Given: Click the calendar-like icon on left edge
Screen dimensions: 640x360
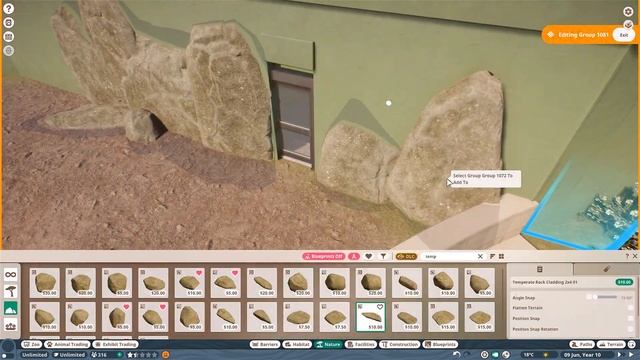Looking at the screenshot, I should tap(8, 37).
